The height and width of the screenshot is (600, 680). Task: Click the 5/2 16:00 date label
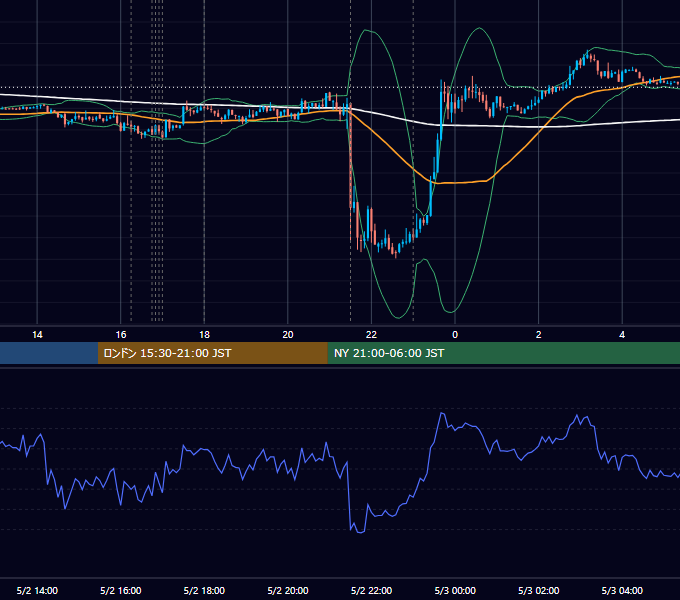pos(121,590)
